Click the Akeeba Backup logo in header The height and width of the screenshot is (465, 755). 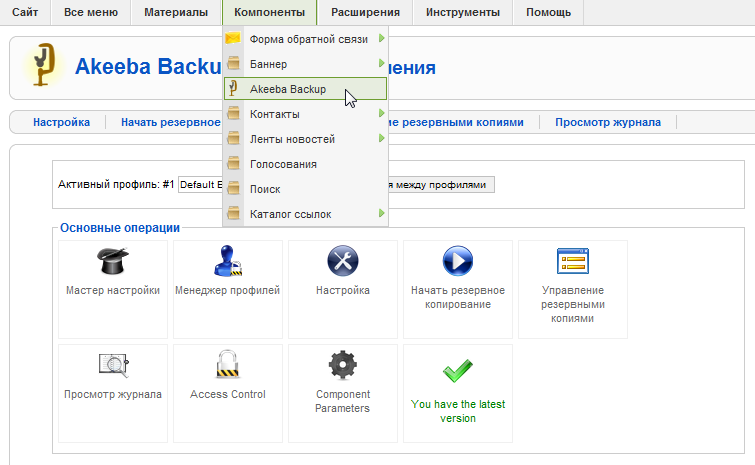tap(43, 65)
